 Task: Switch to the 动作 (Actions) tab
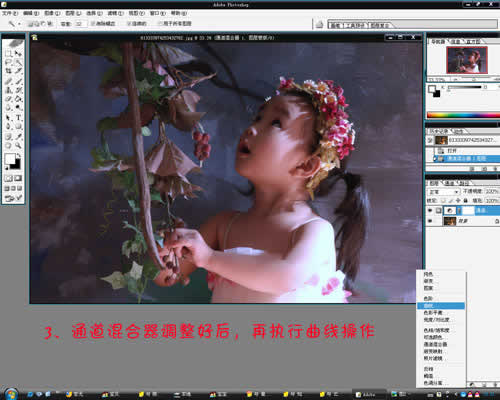[459, 131]
